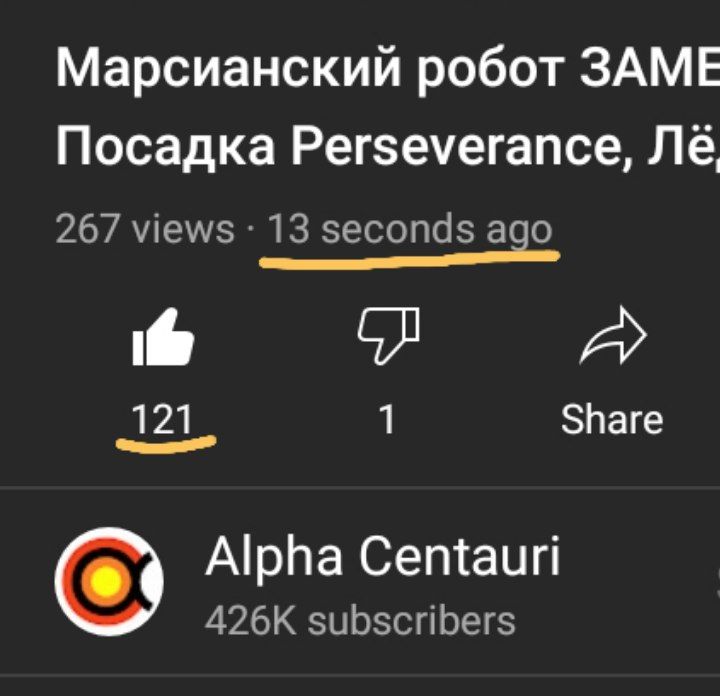Tap the thumbs-down dislike icon
This screenshot has width=720, height=696.
388,336
